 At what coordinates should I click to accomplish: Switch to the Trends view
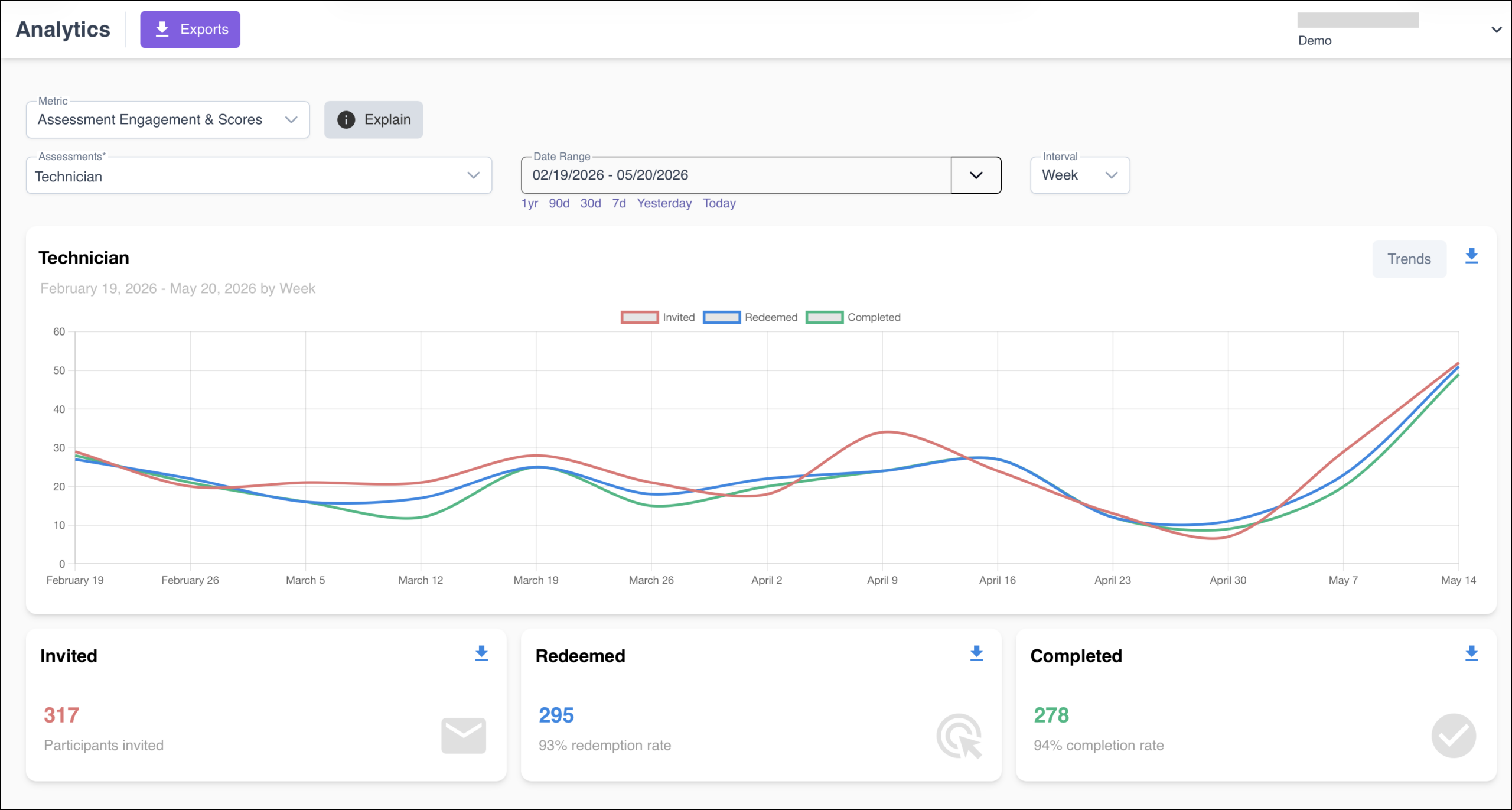coord(1409,259)
